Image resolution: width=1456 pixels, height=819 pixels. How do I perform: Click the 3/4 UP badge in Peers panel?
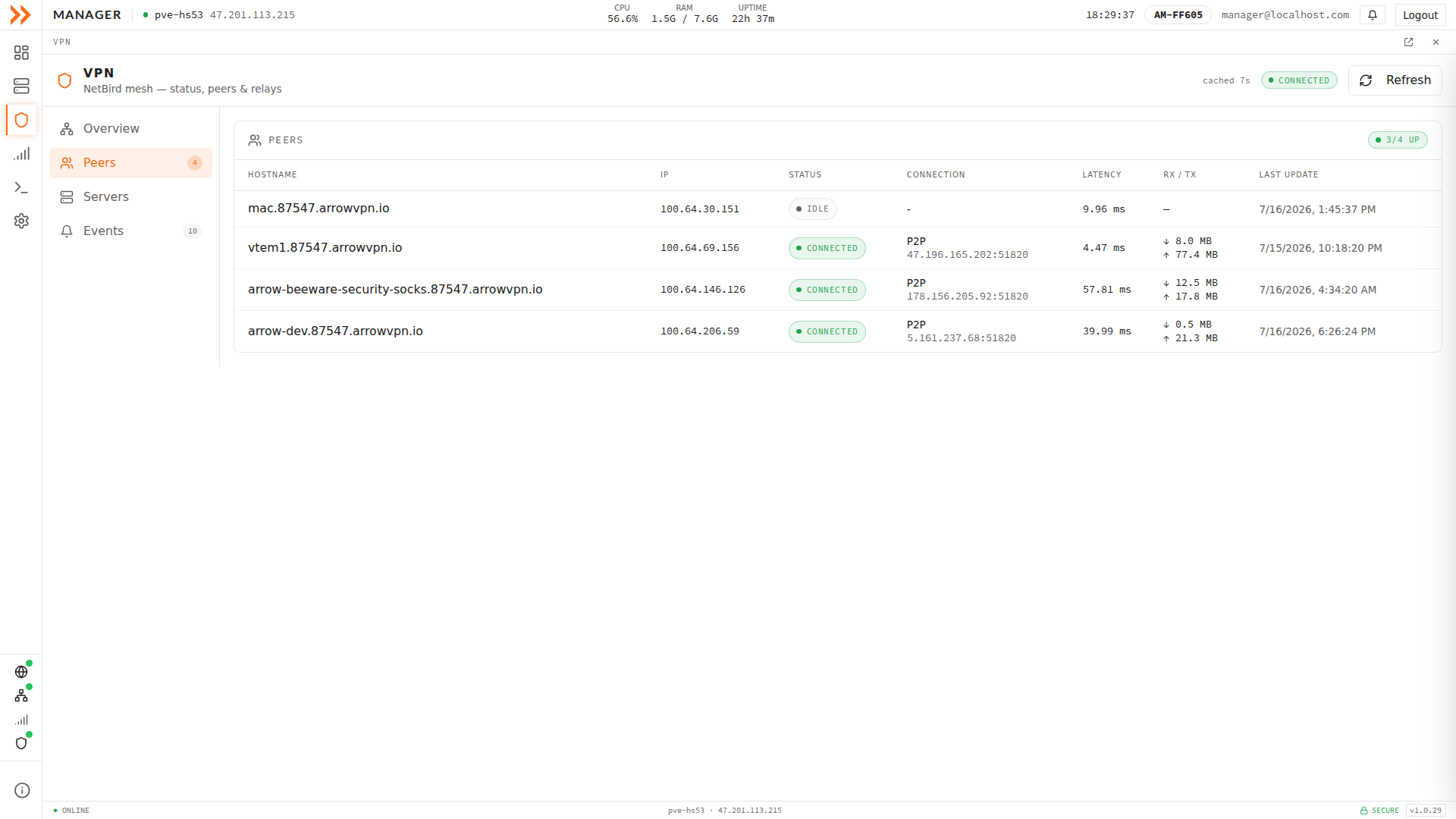click(x=1398, y=140)
